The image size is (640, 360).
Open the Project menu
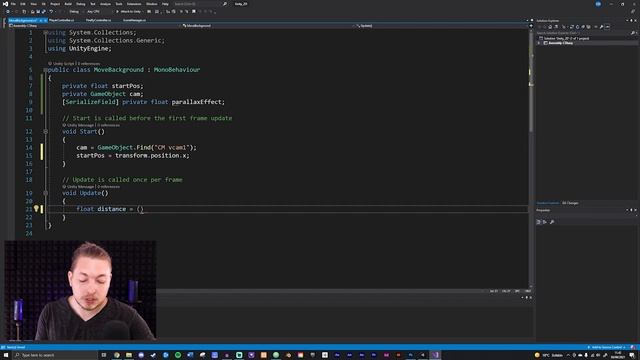pos(55,4)
